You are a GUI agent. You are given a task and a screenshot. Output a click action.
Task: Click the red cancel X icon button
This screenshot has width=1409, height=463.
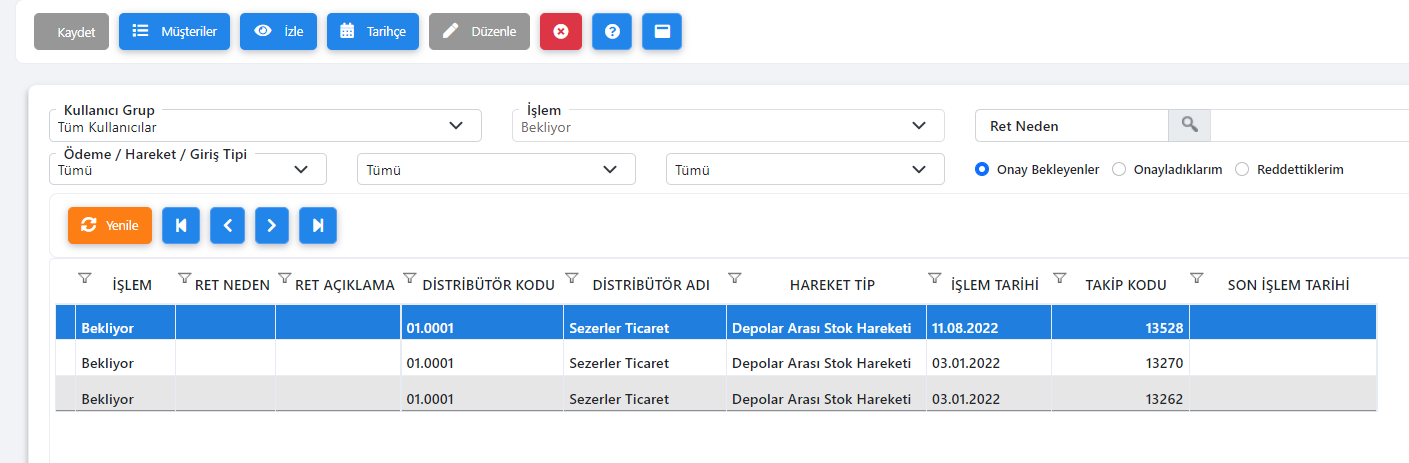(x=561, y=32)
